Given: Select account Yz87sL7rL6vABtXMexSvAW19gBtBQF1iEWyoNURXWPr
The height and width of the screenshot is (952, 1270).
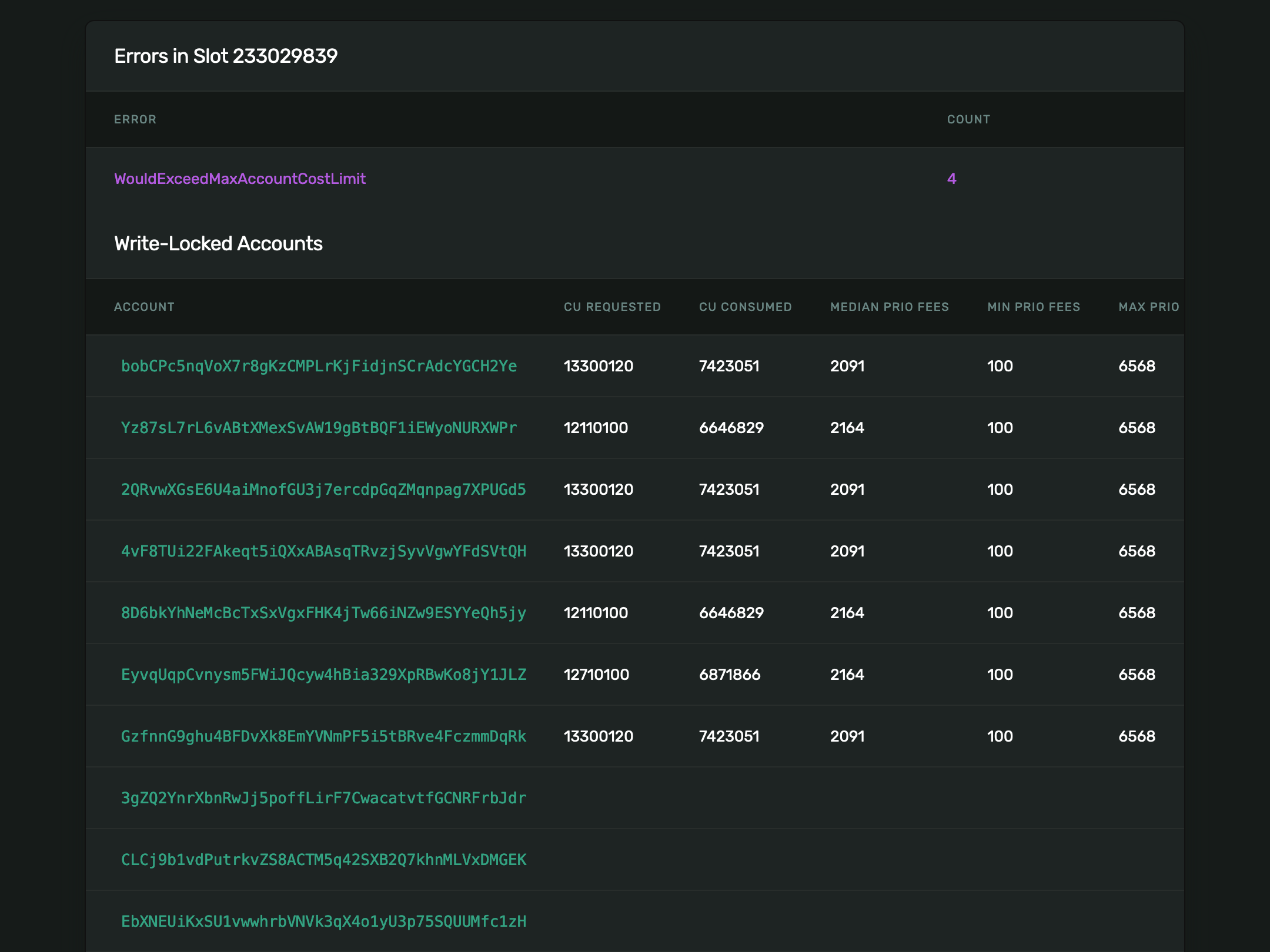Looking at the screenshot, I should [x=320, y=428].
